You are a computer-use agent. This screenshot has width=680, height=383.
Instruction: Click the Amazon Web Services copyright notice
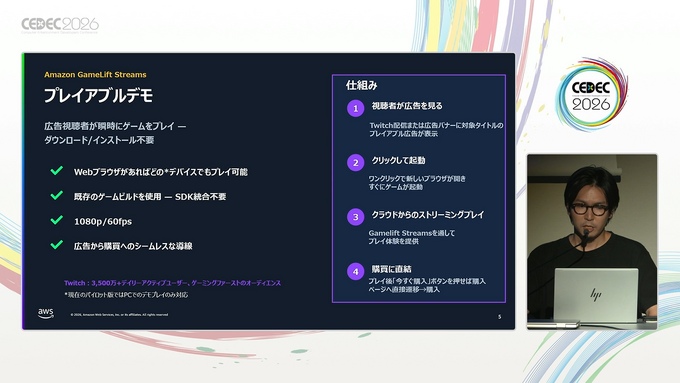coord(119,314)
